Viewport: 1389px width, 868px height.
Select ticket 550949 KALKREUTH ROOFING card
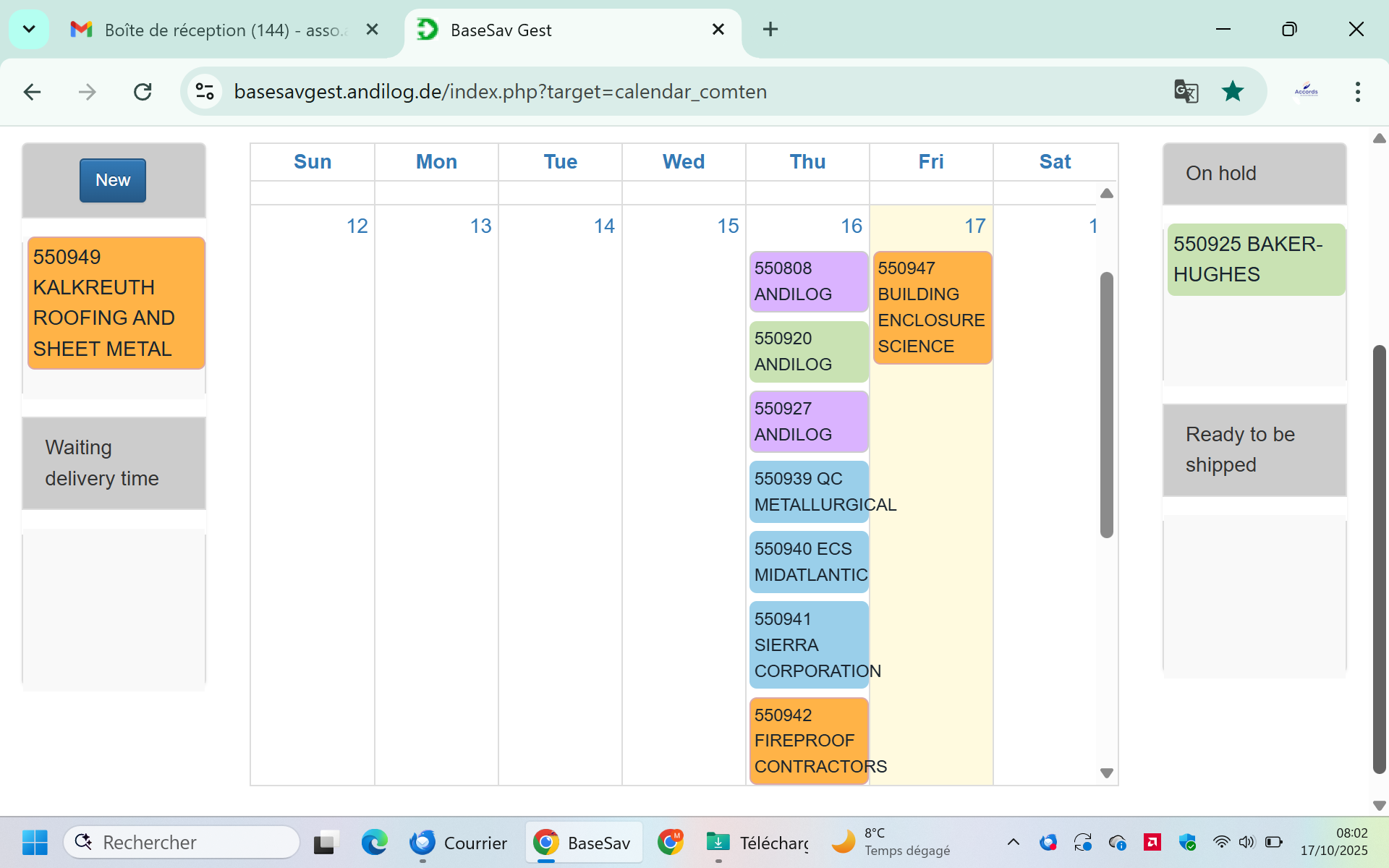click(116, 303)
